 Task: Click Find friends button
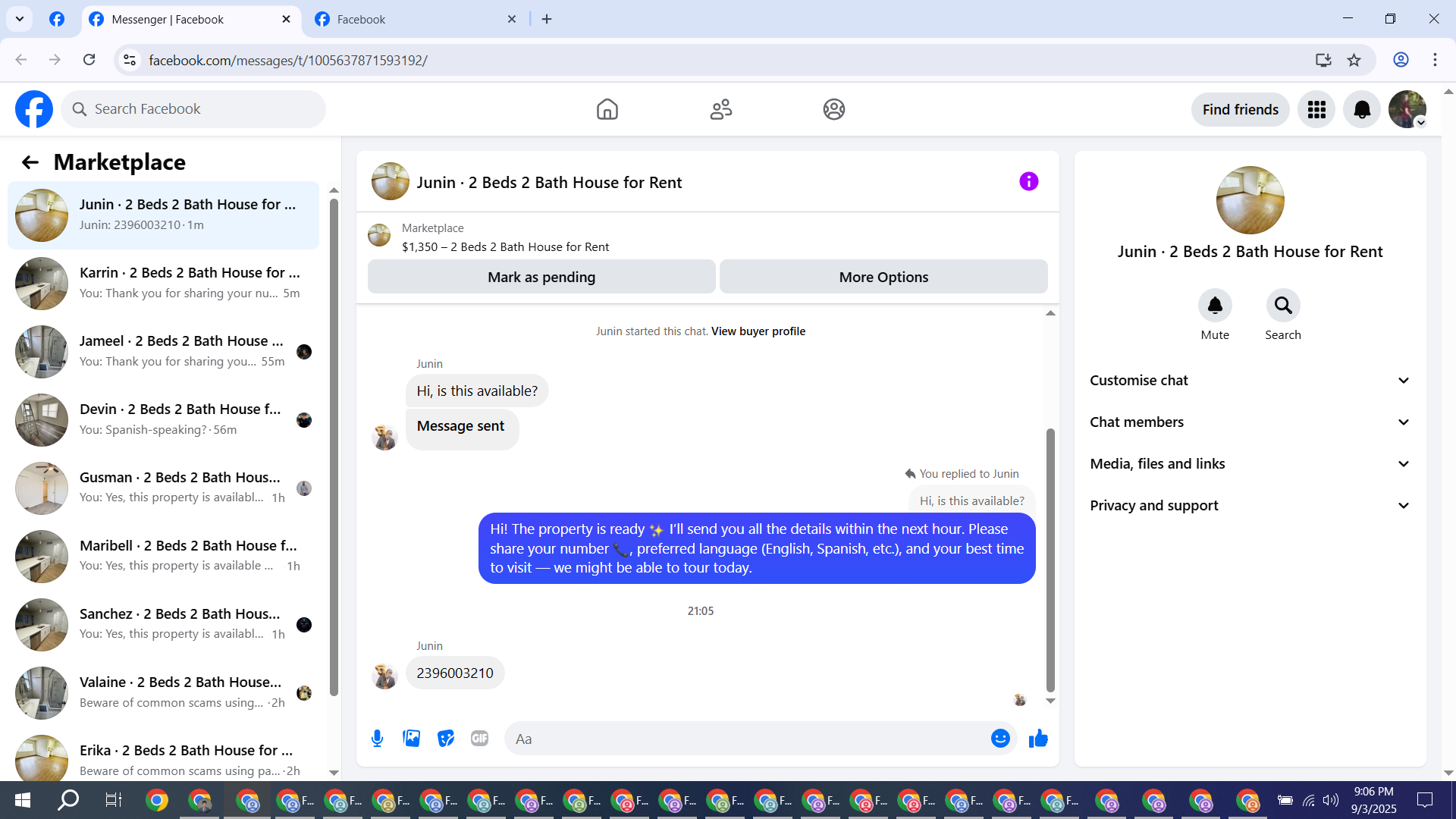tap(1241, 109)
